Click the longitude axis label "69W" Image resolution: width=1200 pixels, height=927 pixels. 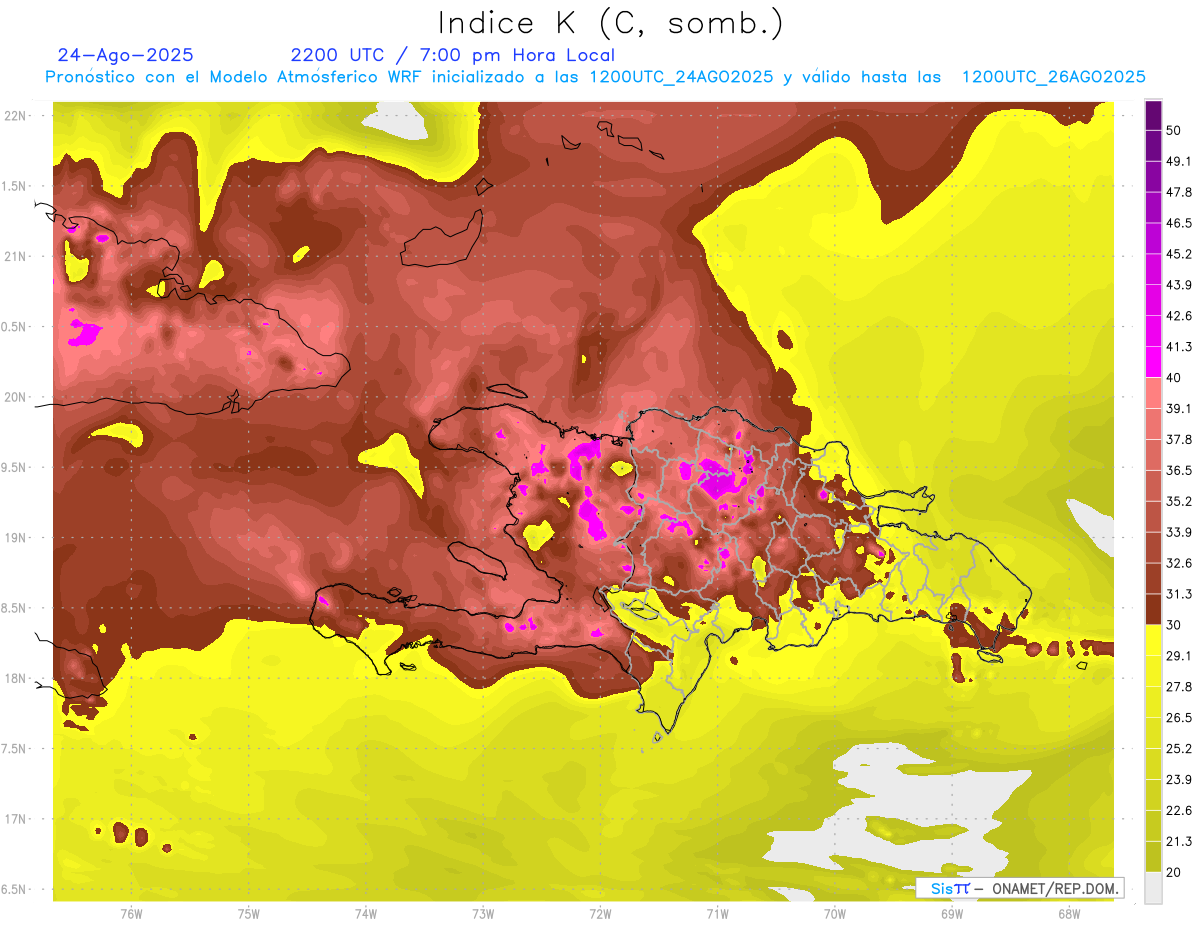coord(952,914)
